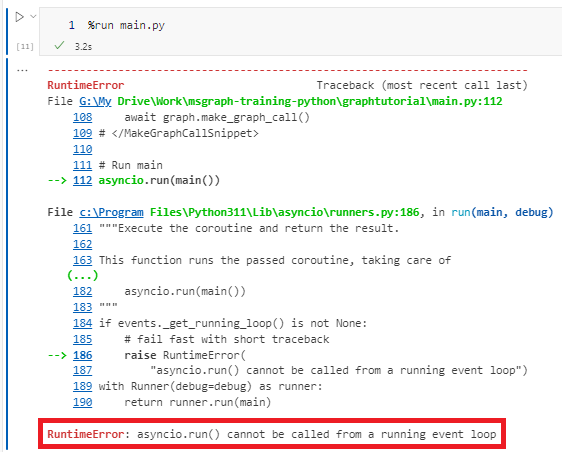Jump to line 109 link

coord(83,133)
